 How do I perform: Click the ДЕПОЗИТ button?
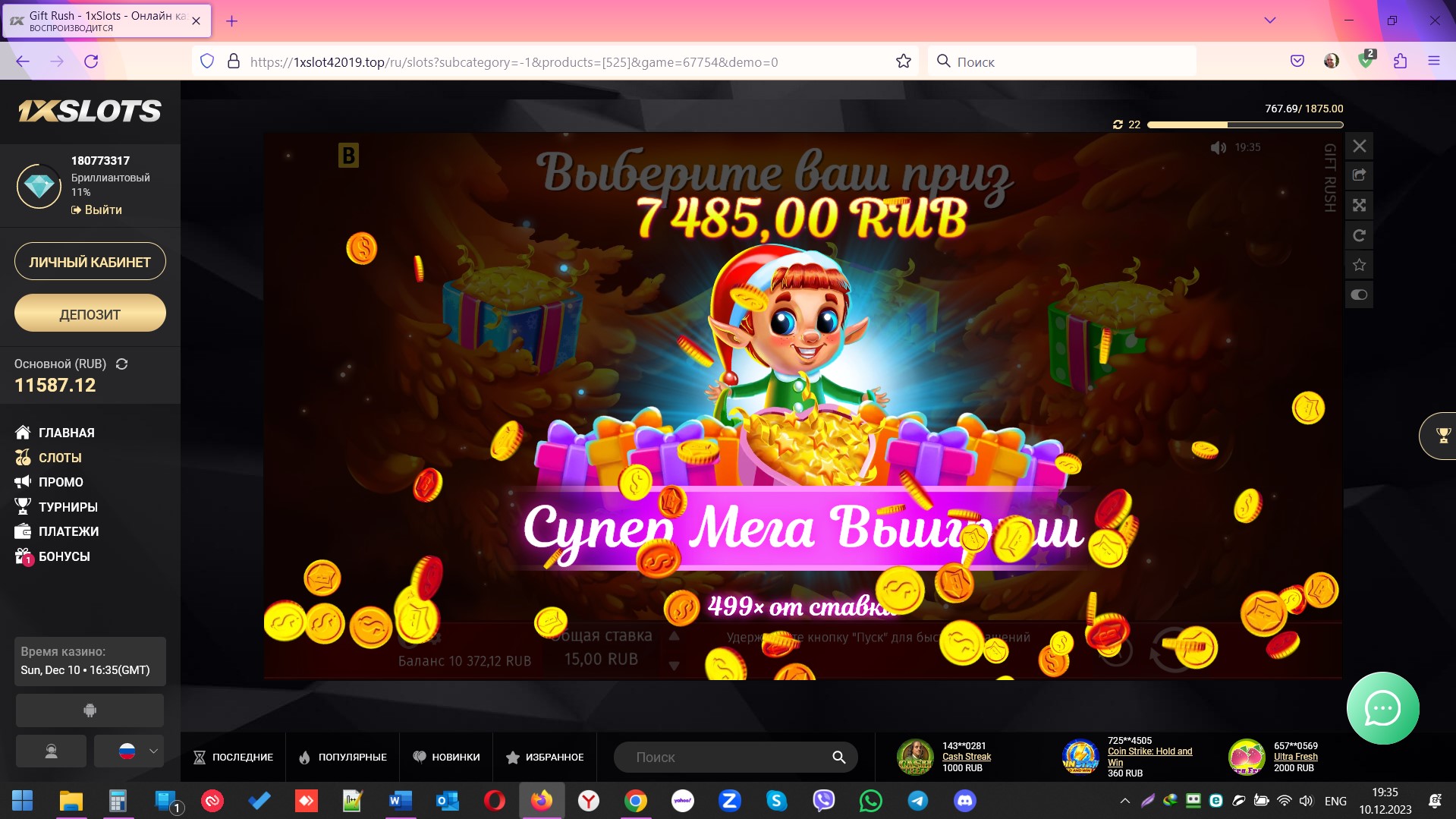click(x=90, y=313)
